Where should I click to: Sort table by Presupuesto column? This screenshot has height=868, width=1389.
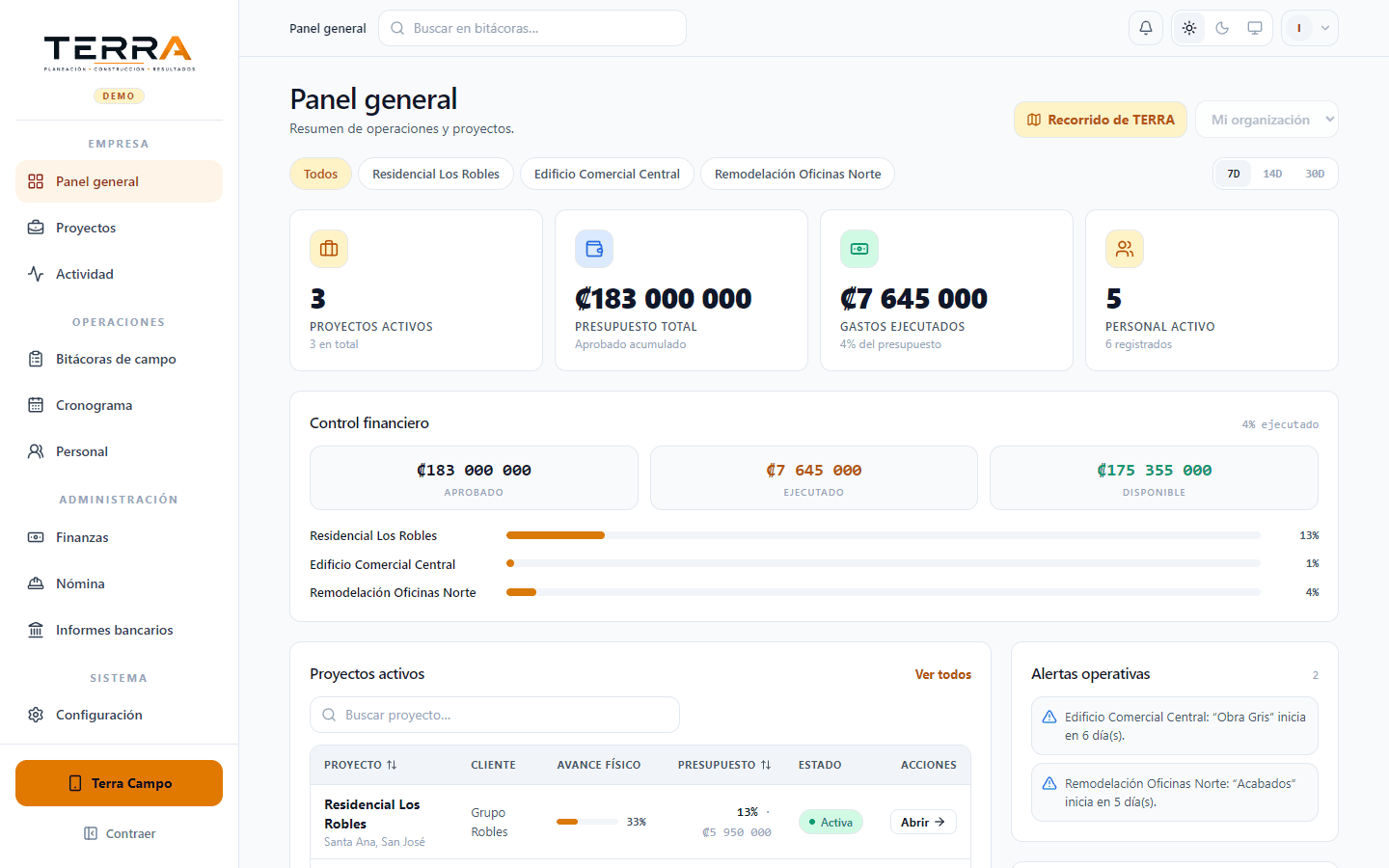click(724, 765)
